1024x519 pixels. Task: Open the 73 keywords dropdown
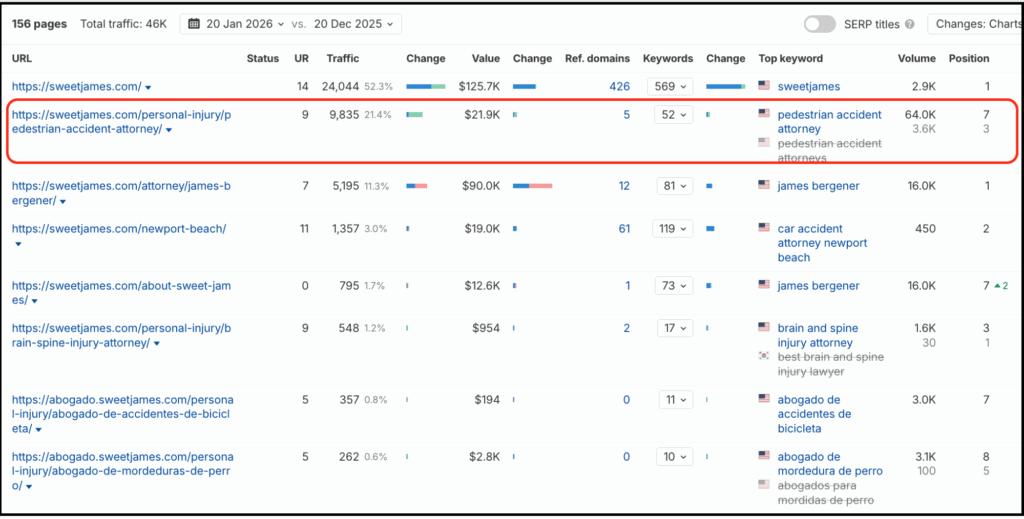pyautogui.click(x=674, y=285)
